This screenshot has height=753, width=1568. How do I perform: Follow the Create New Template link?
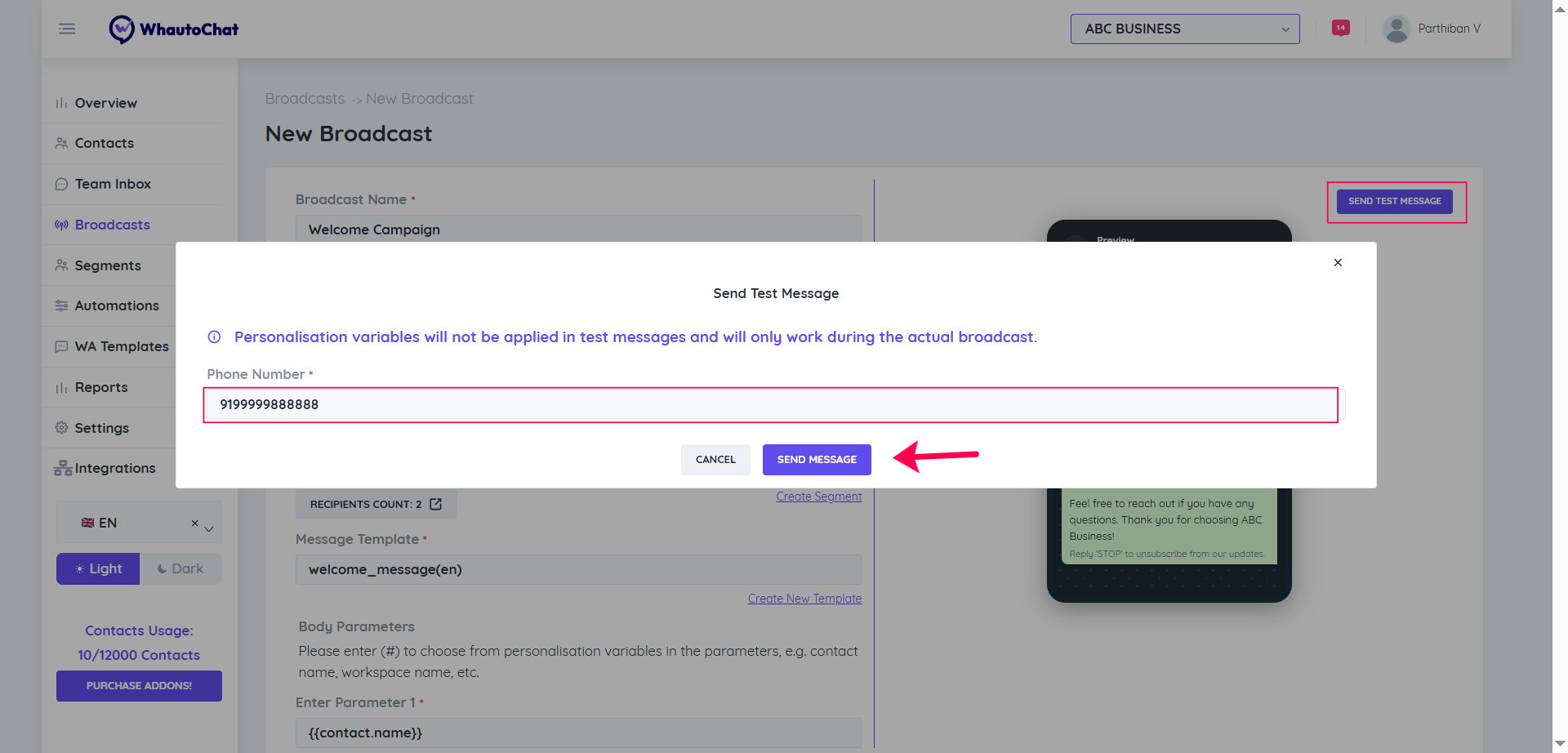click(804, 599)
